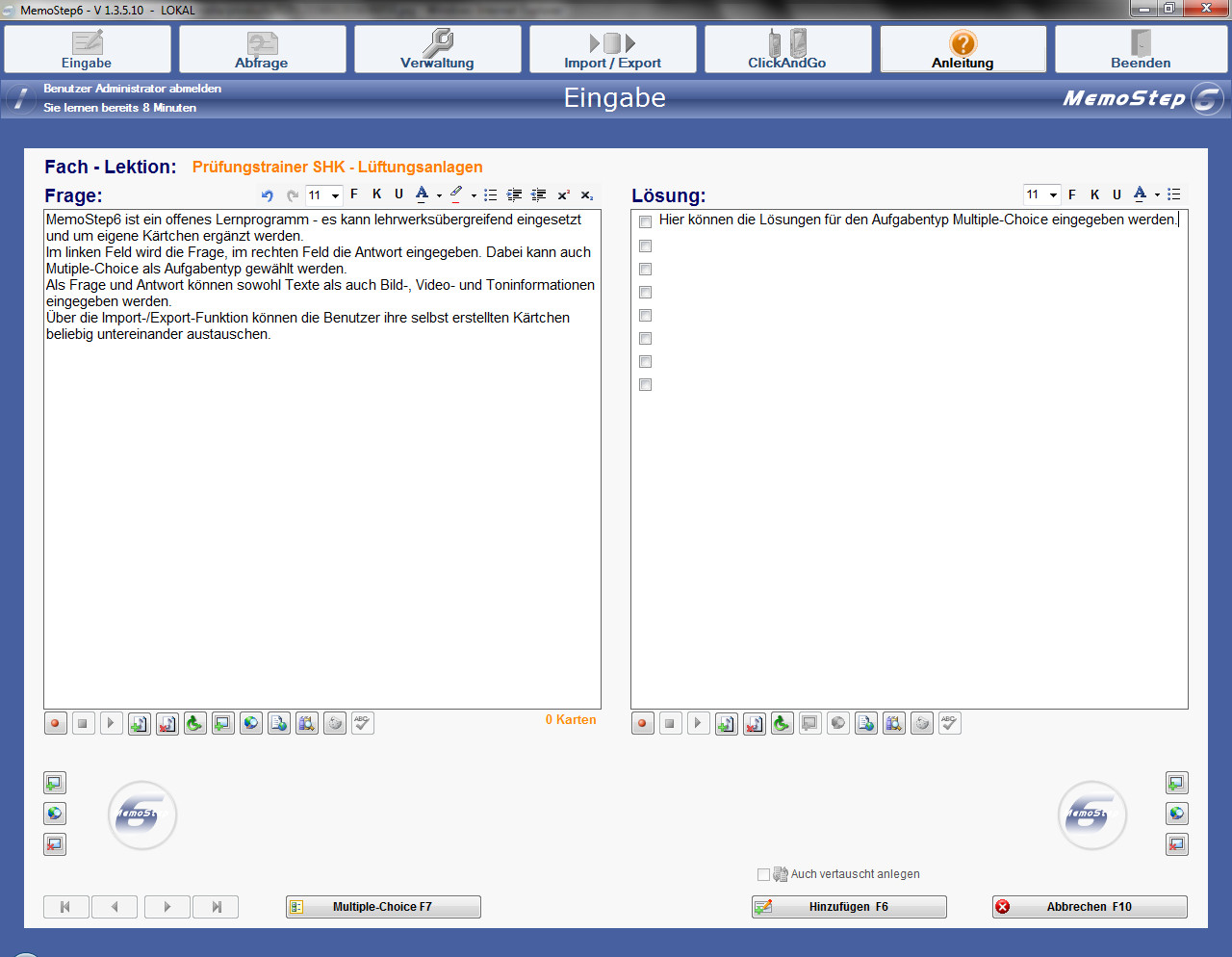Tick the last multiple-choice answer checkbox
The image size is (1232, 957).
[646, 385]
